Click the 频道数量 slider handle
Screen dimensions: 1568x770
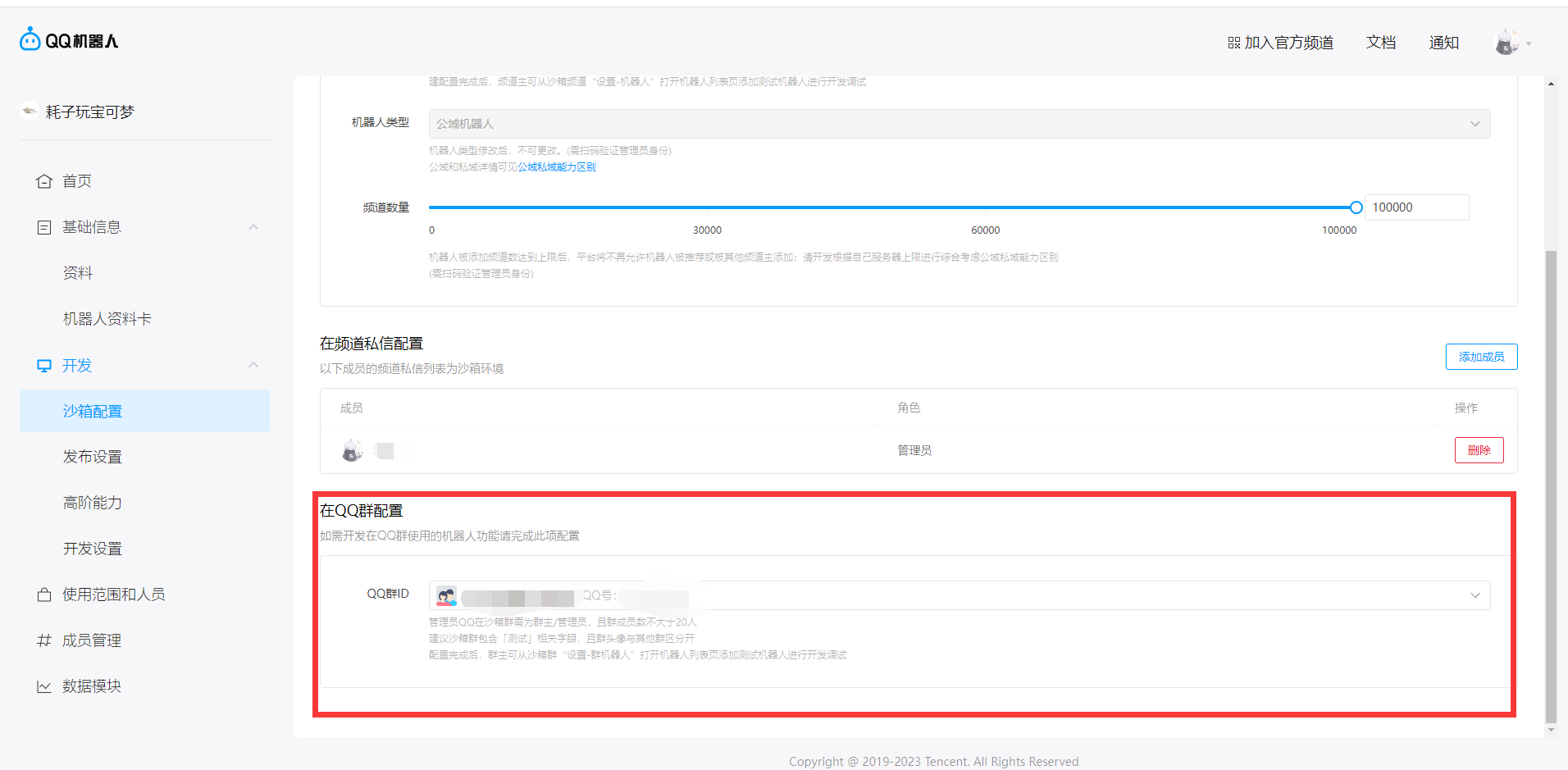tap(1356, 207)
